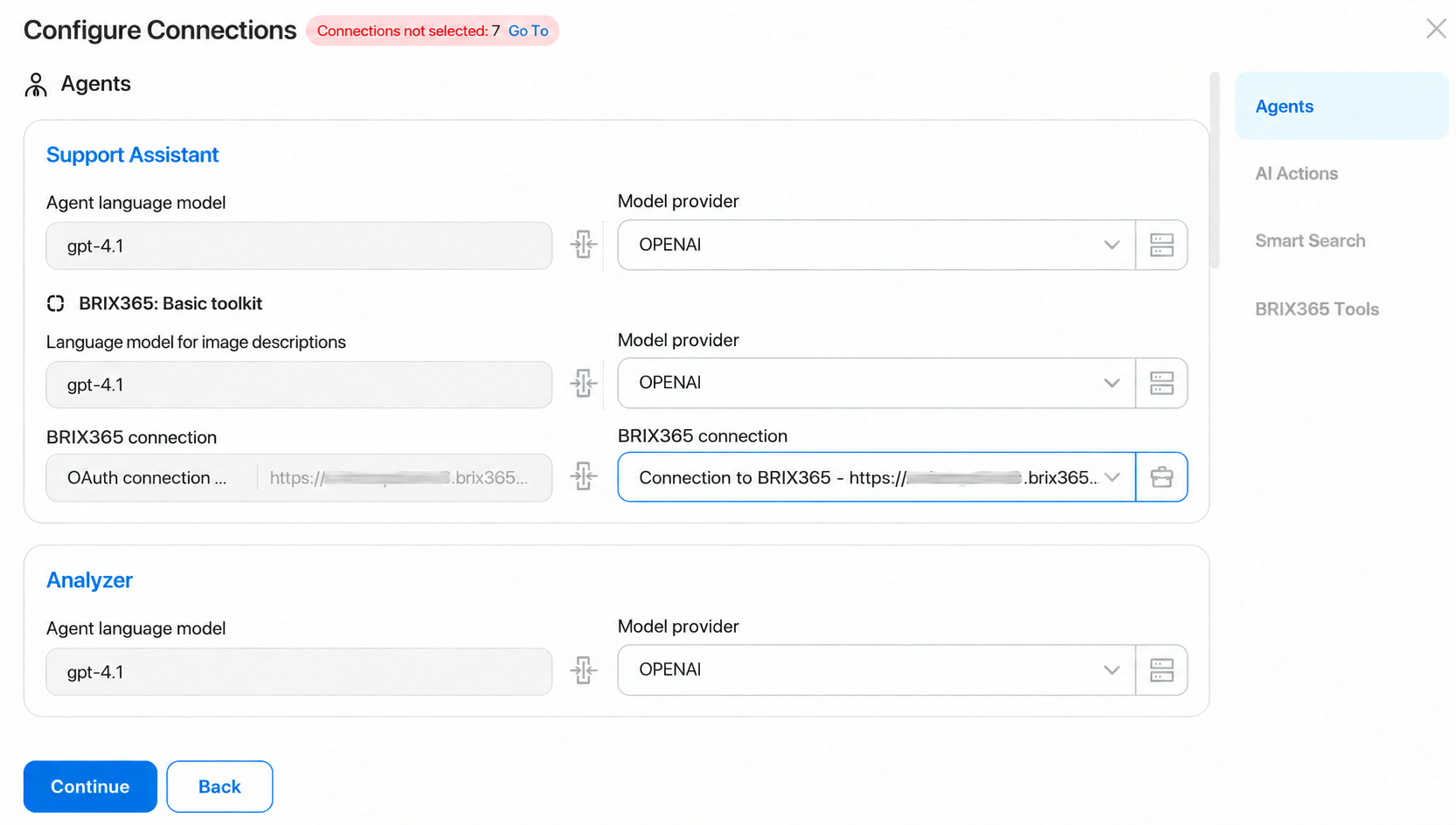Click the Support Assistant gpt-4.1 model field
The width and height of the screenshot is (1456, 825).
click(299, 246)
